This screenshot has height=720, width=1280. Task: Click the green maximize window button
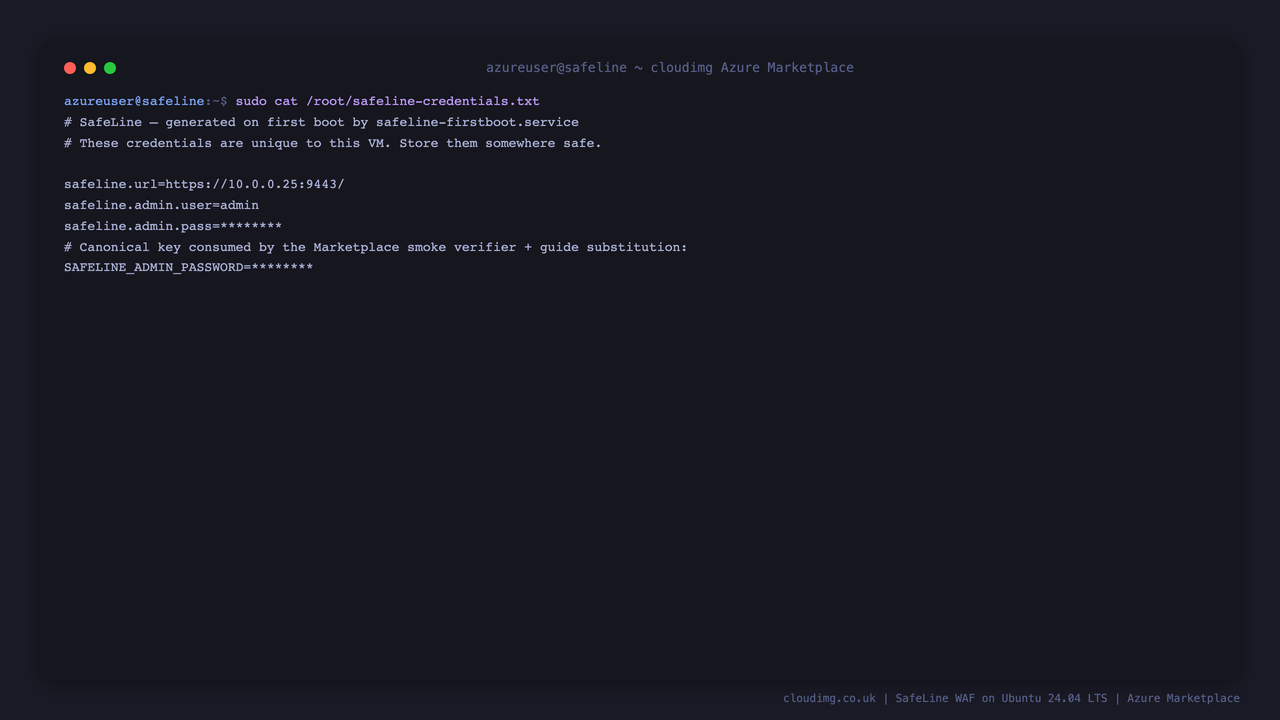(110, 68)
